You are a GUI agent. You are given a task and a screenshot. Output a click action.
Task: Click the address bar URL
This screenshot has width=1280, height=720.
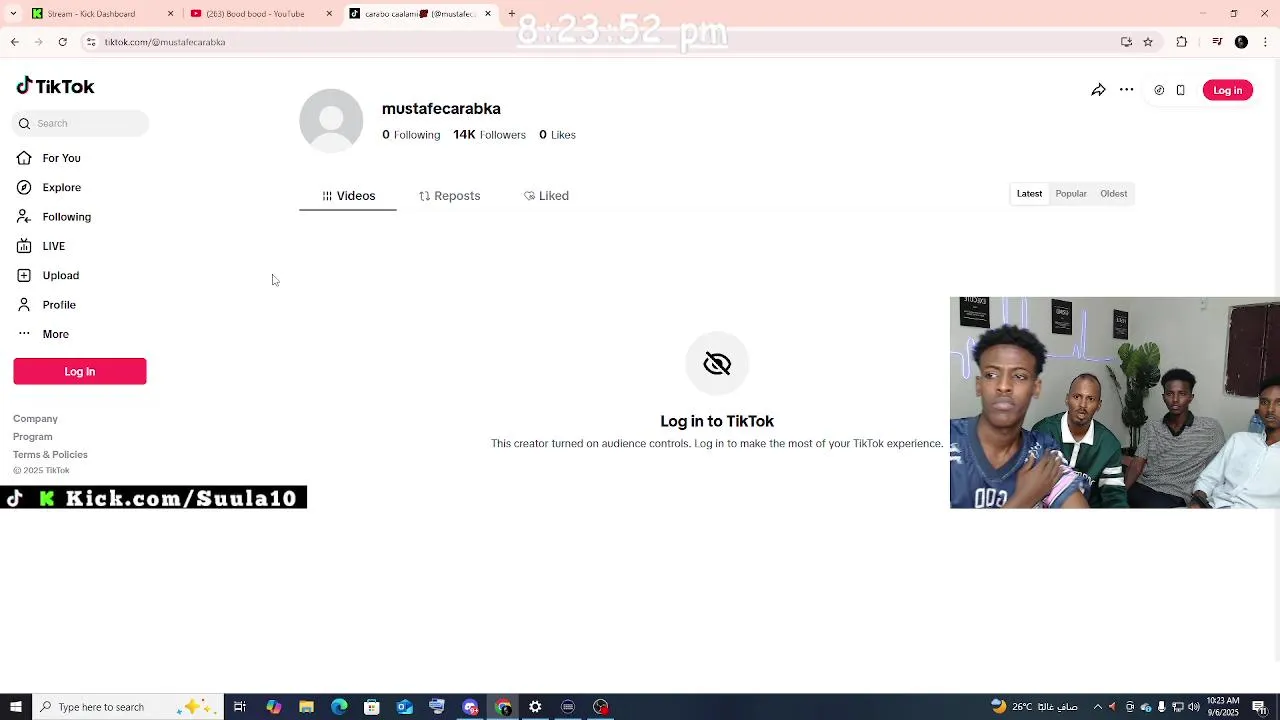tap(165, 42)
